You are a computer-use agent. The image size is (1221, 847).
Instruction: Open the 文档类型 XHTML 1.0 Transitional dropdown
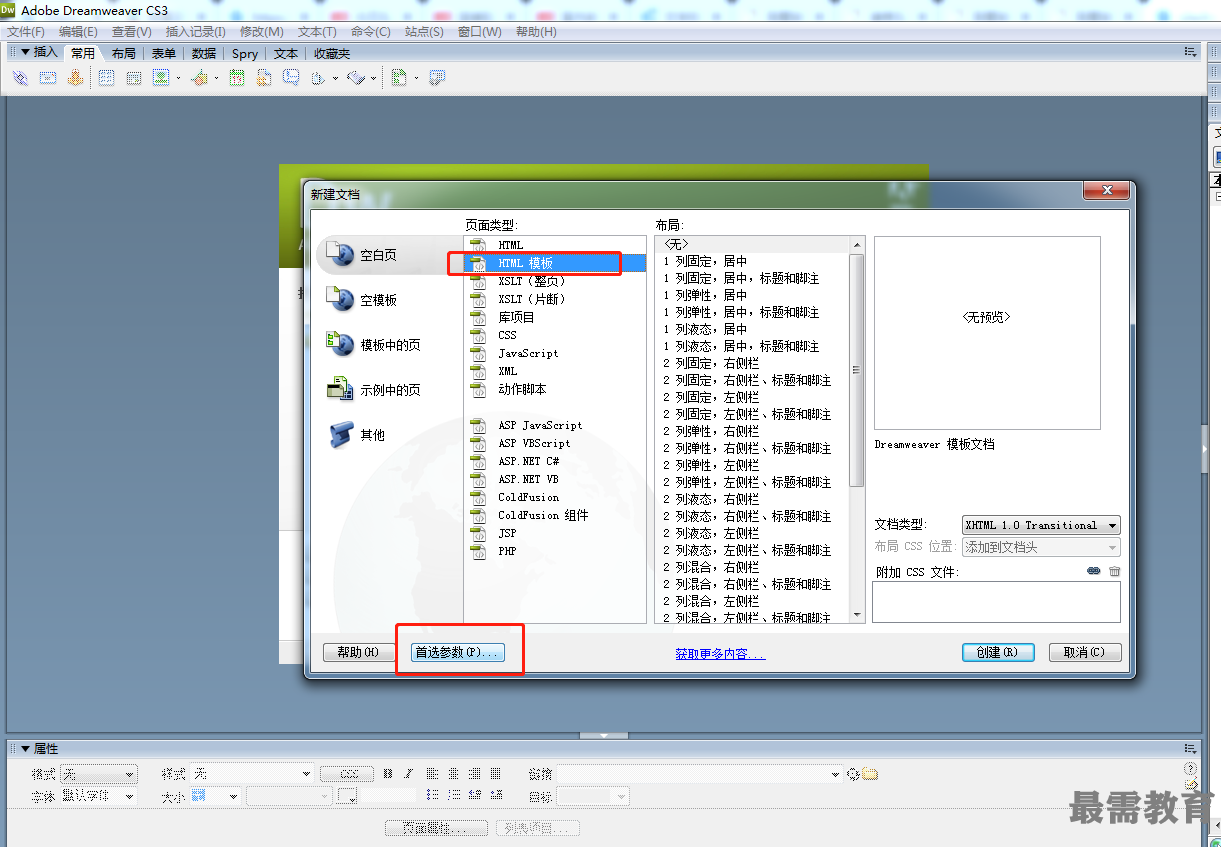[1041, 525]
